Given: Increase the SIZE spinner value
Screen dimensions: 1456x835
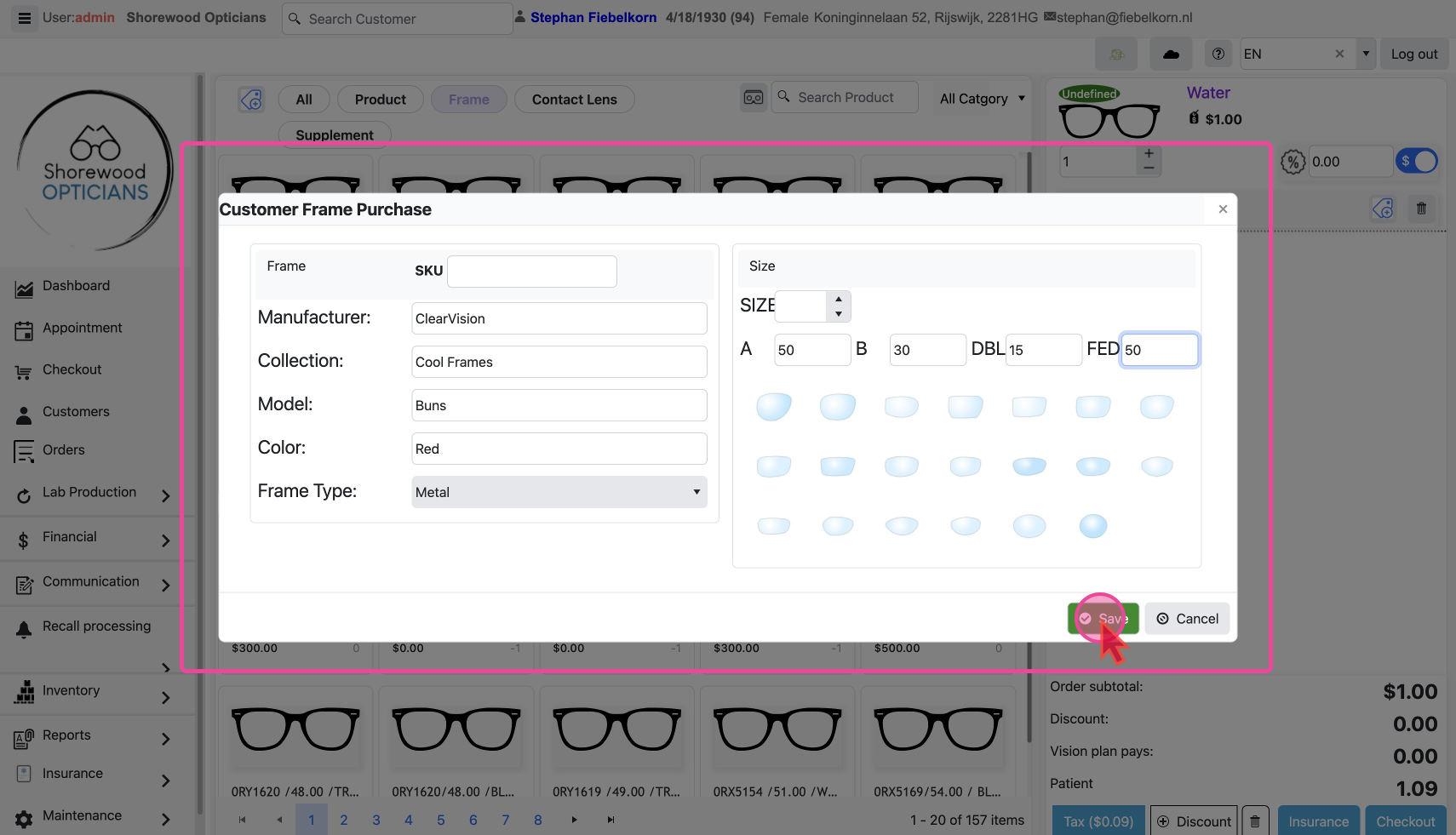Looking at the screenshot, I should (839, 299).
